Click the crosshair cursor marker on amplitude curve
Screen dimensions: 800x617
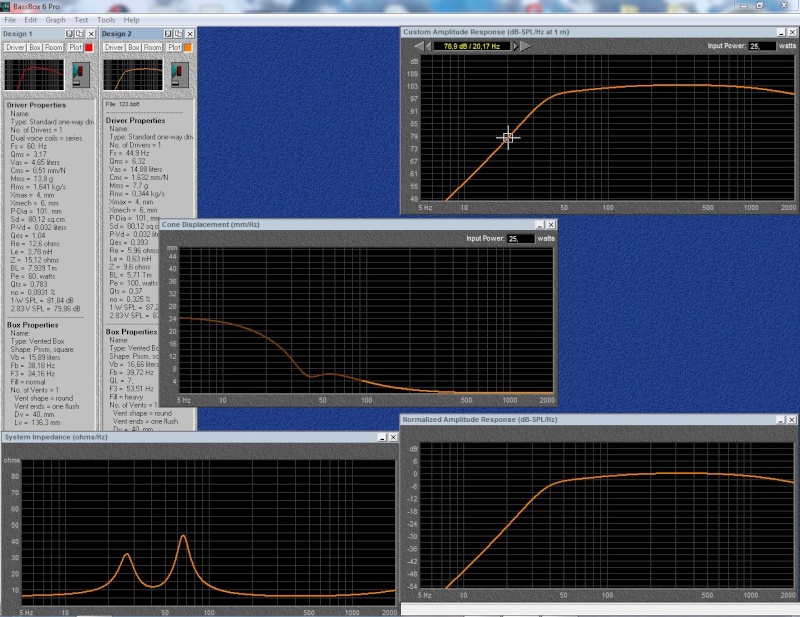[508, 137]
